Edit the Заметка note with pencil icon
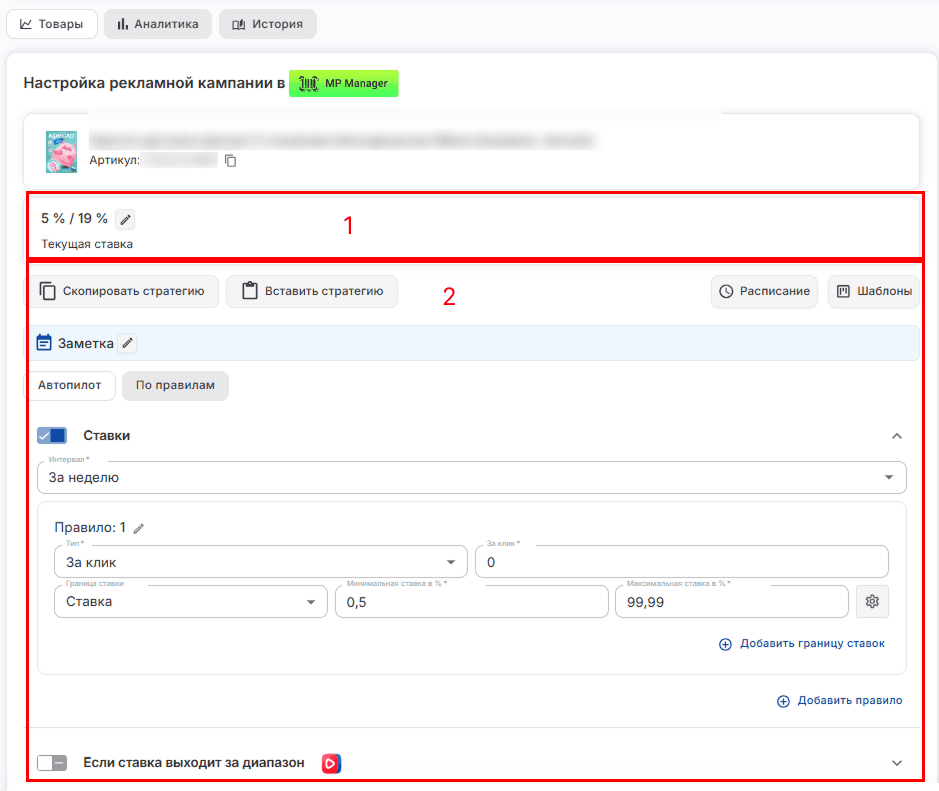This screenshot has width=939, height=791. click(127, 343)
